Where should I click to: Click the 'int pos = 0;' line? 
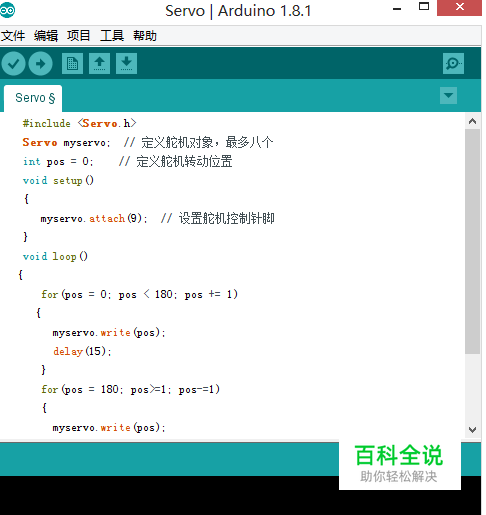click(58, 162)
